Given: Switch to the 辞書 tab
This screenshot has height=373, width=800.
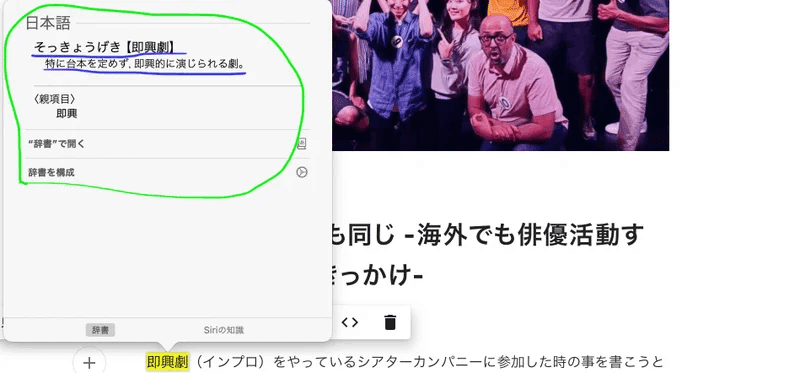Looking at the screenshot, I should click(100, 330).
